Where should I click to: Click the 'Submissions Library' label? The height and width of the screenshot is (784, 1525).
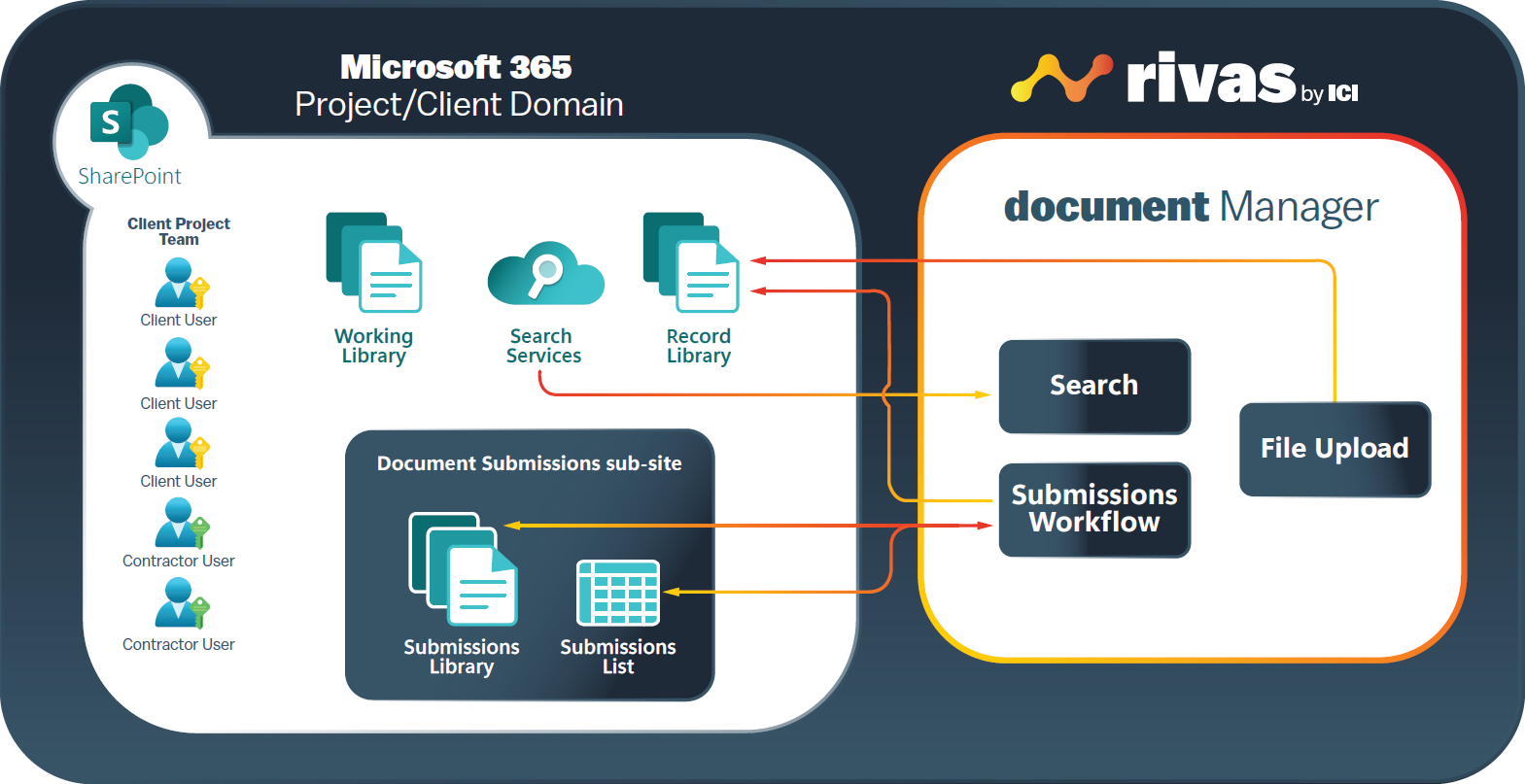[x=462, y=657]
